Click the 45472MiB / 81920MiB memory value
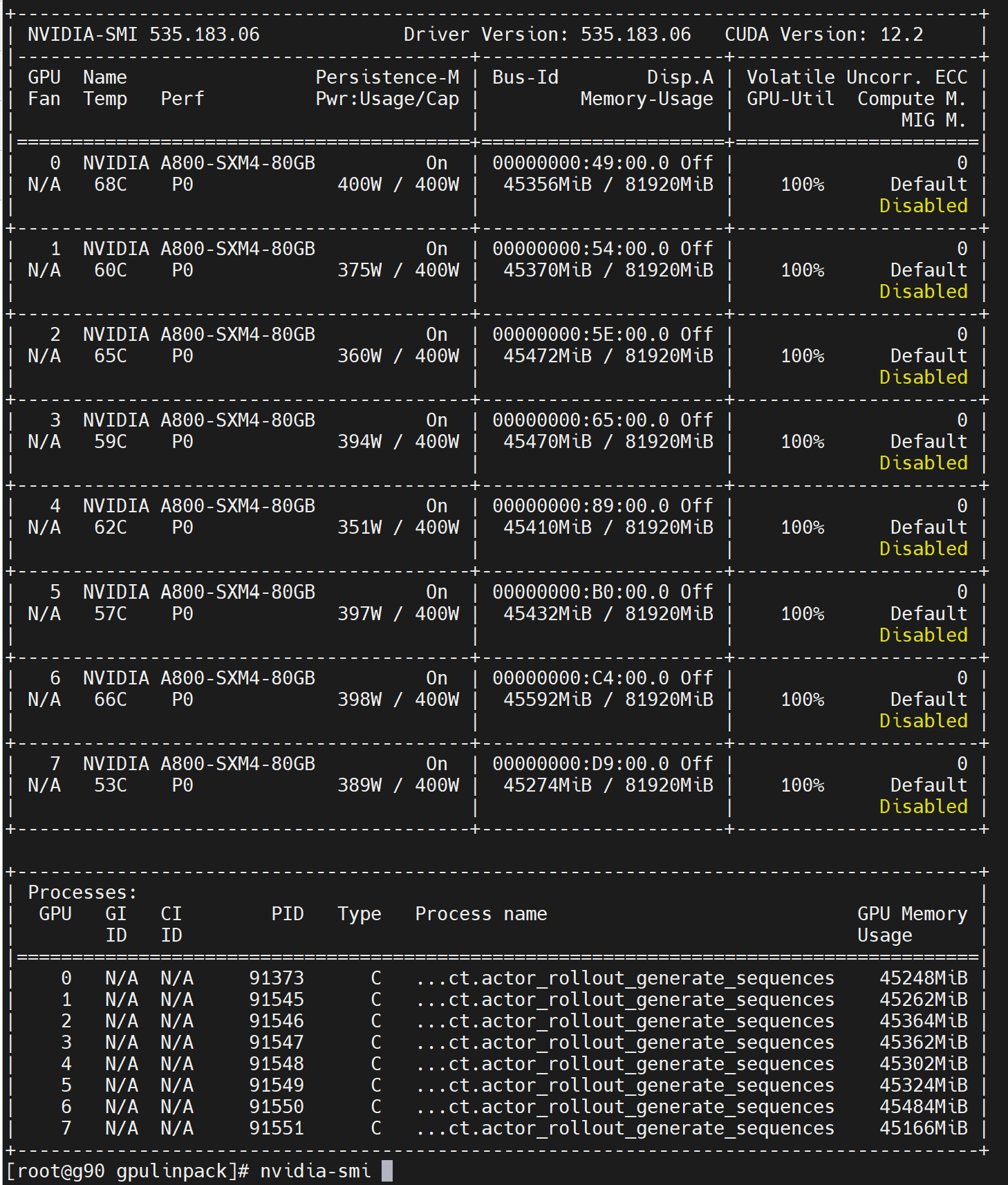The width and height of the screenshot is (1008, 1185). (x=608, y=356)
